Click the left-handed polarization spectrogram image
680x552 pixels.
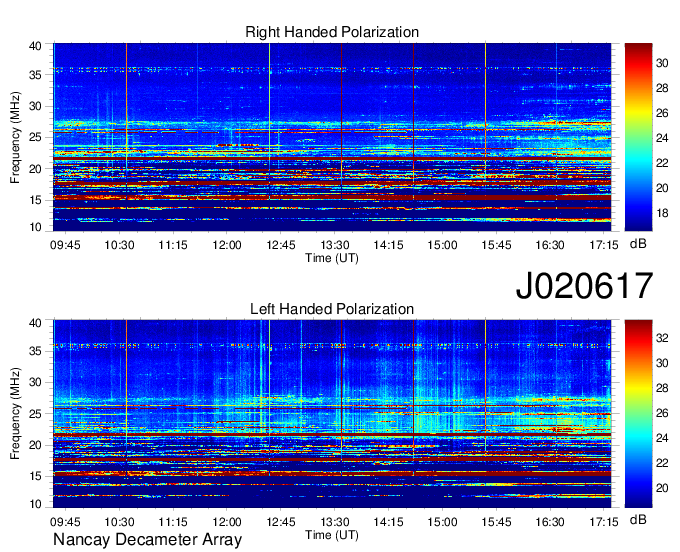point(332,414)
